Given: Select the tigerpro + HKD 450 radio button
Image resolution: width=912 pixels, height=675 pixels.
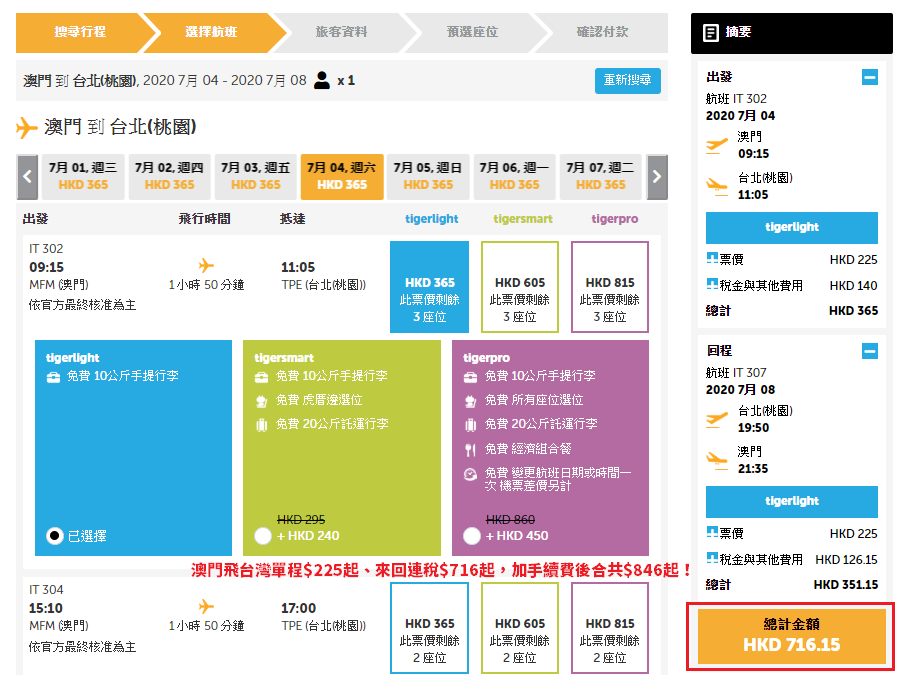Looking at the screenshot, I should click(x=472, y=535).
